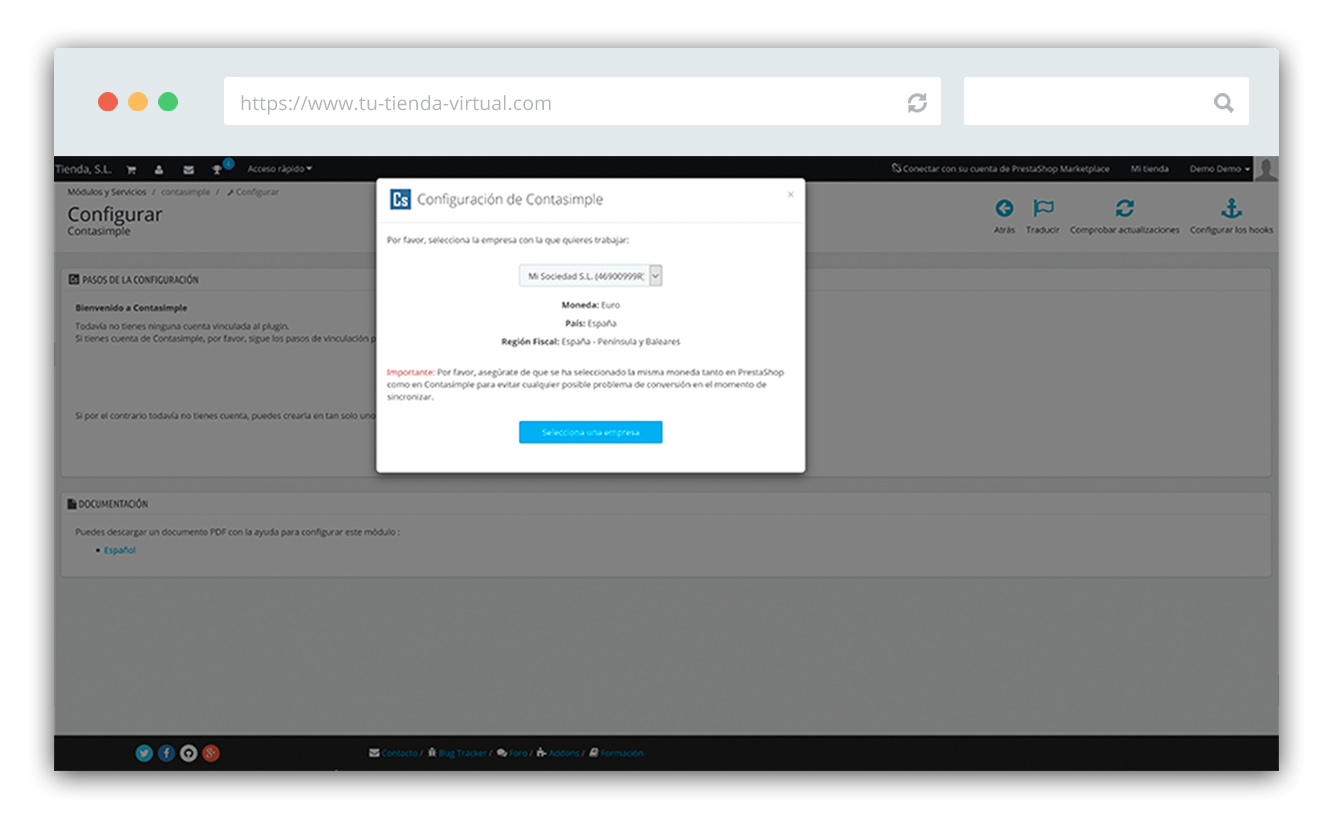This screenshot has width=1326, height=832.
Task: Click the País: España text
Action: pyautogui.click(x=591, y=323)
